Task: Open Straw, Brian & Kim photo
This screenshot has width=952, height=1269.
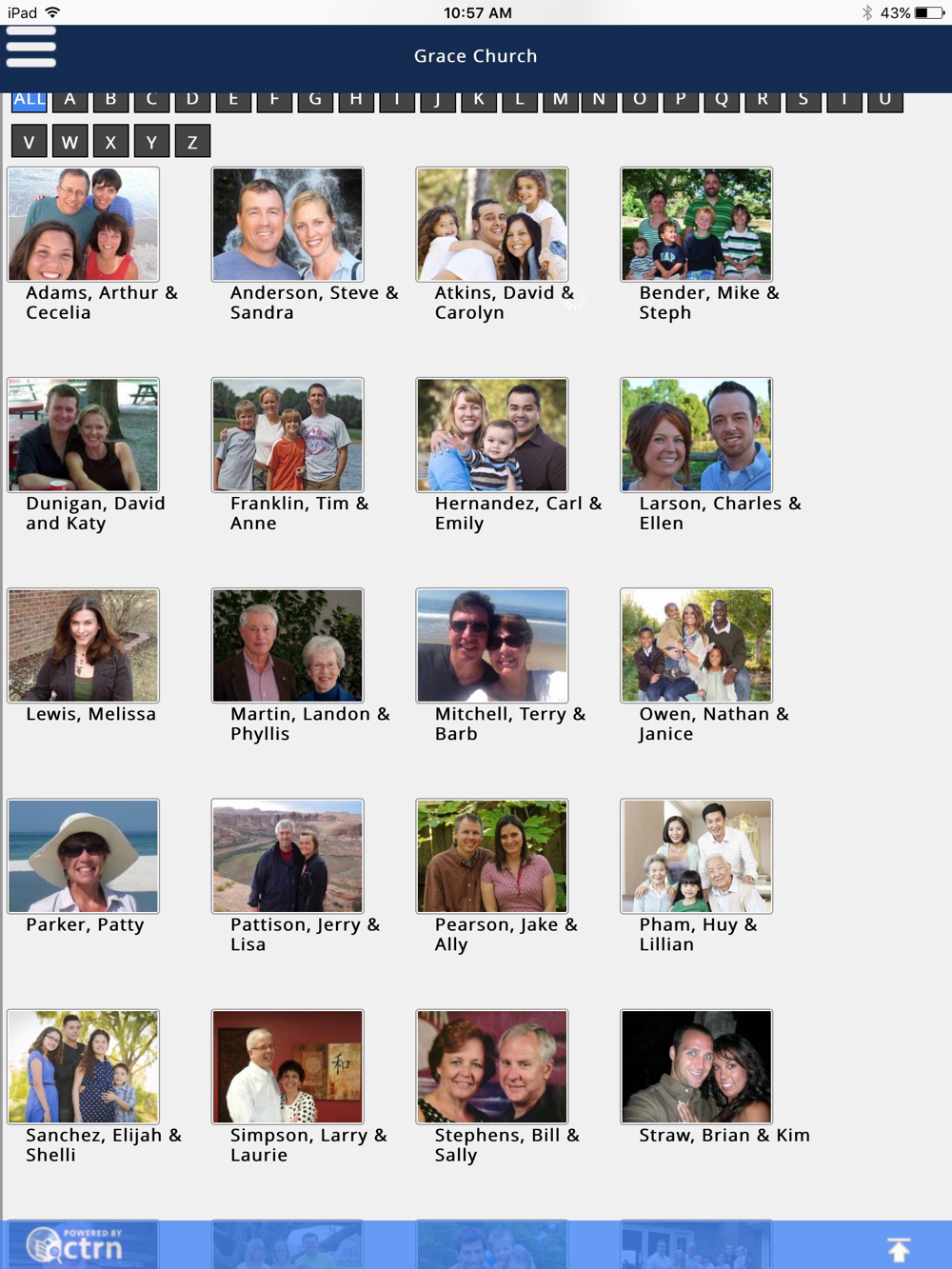Action: tap(697, 1066)
